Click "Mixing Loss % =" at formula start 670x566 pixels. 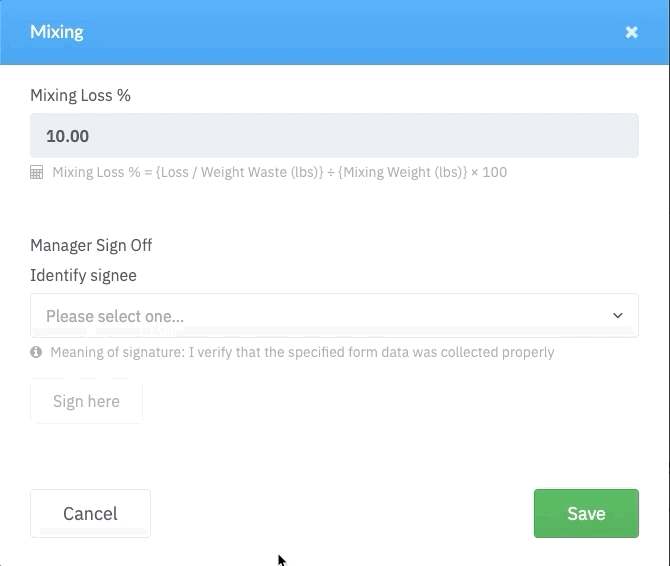(x=101, y=172)
